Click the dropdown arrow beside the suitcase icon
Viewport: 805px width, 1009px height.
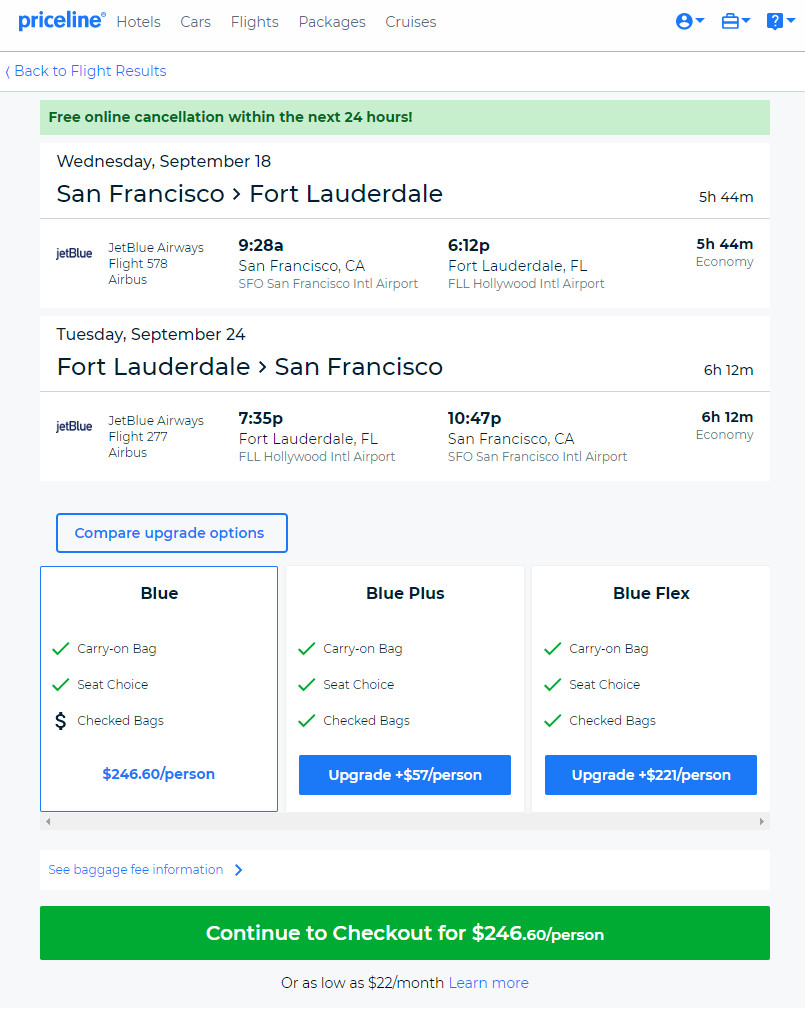click(746, 21)
